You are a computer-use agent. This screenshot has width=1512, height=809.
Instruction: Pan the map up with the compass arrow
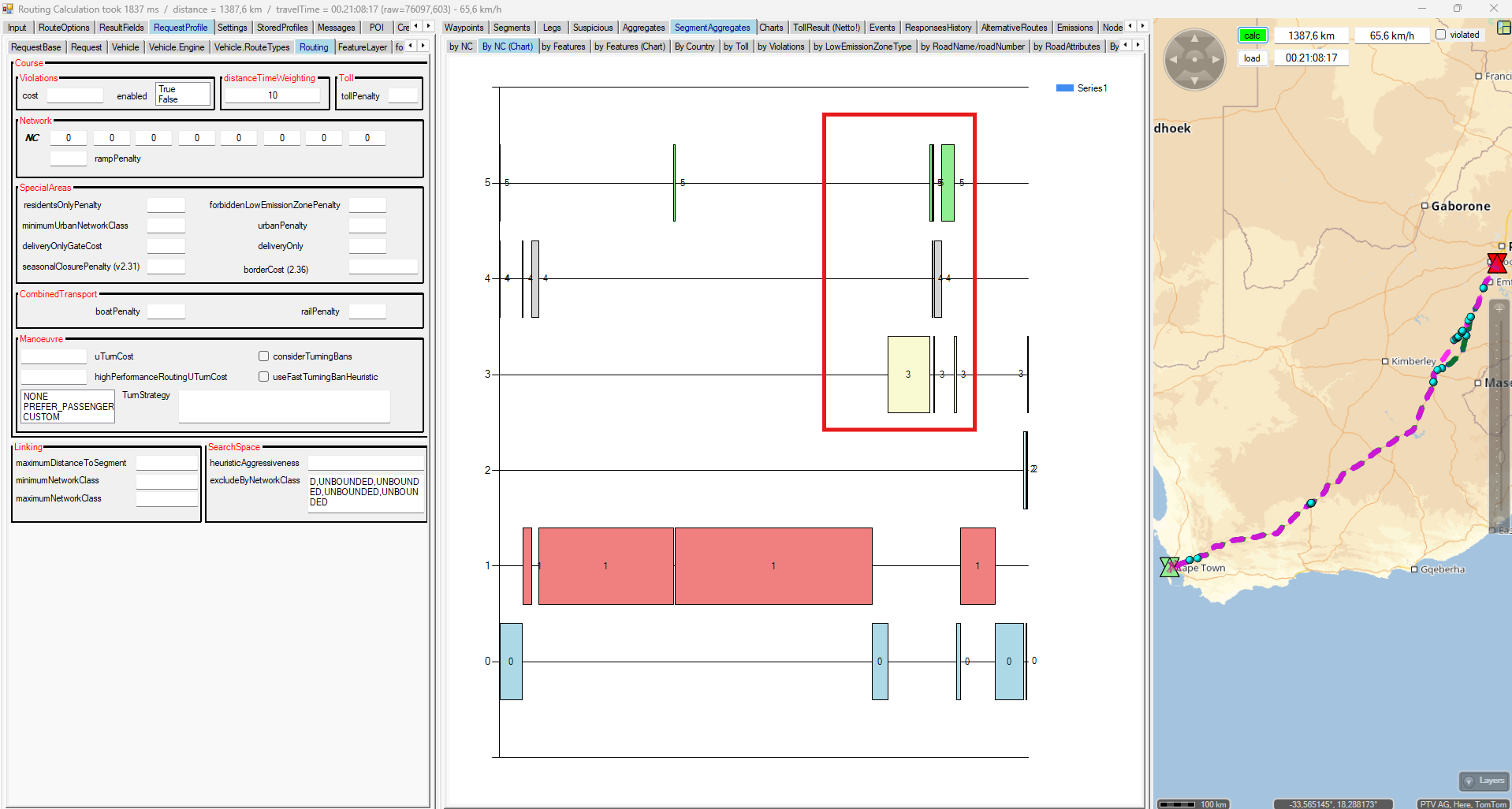click(1194, 38)
